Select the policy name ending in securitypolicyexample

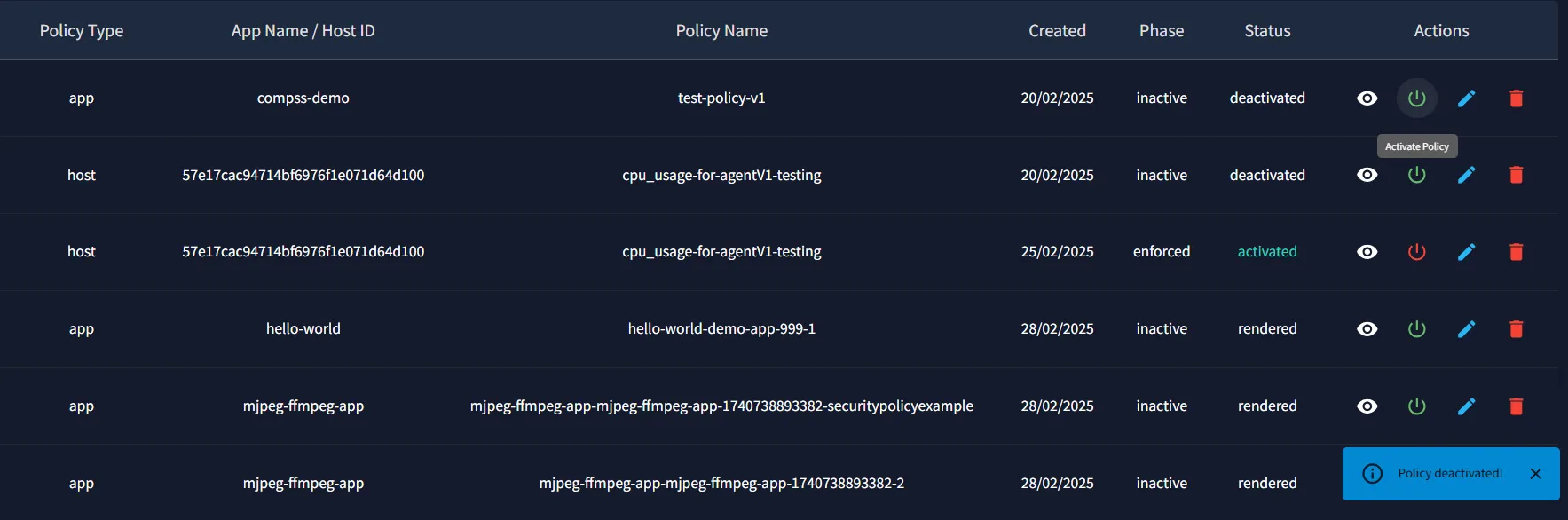tap(721, 406)
